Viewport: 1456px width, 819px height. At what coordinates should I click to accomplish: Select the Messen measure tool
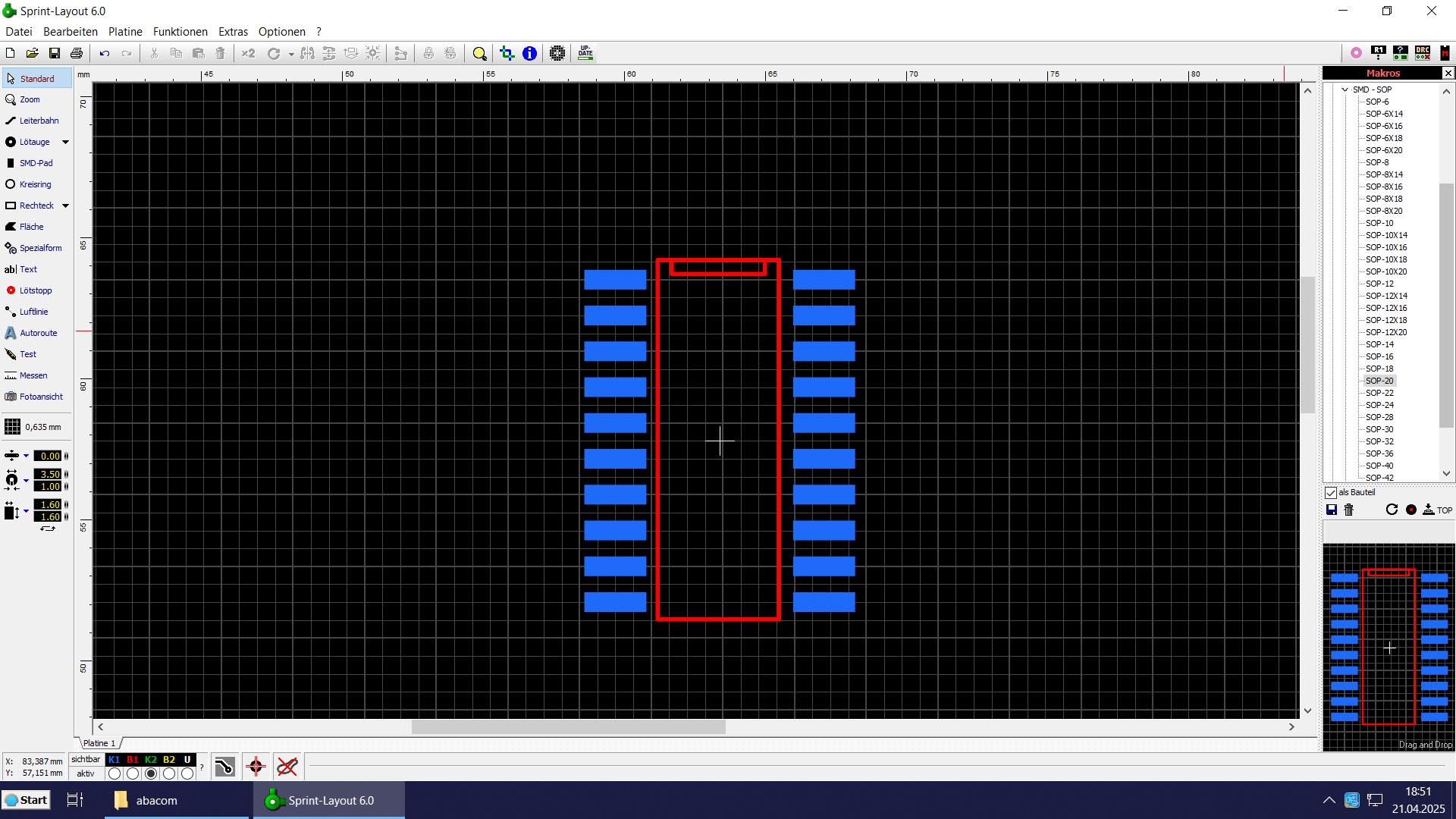tap(37, 375)
